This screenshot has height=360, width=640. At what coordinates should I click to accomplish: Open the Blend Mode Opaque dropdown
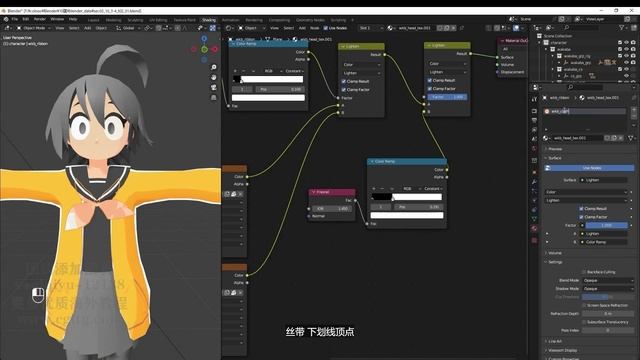608,280
